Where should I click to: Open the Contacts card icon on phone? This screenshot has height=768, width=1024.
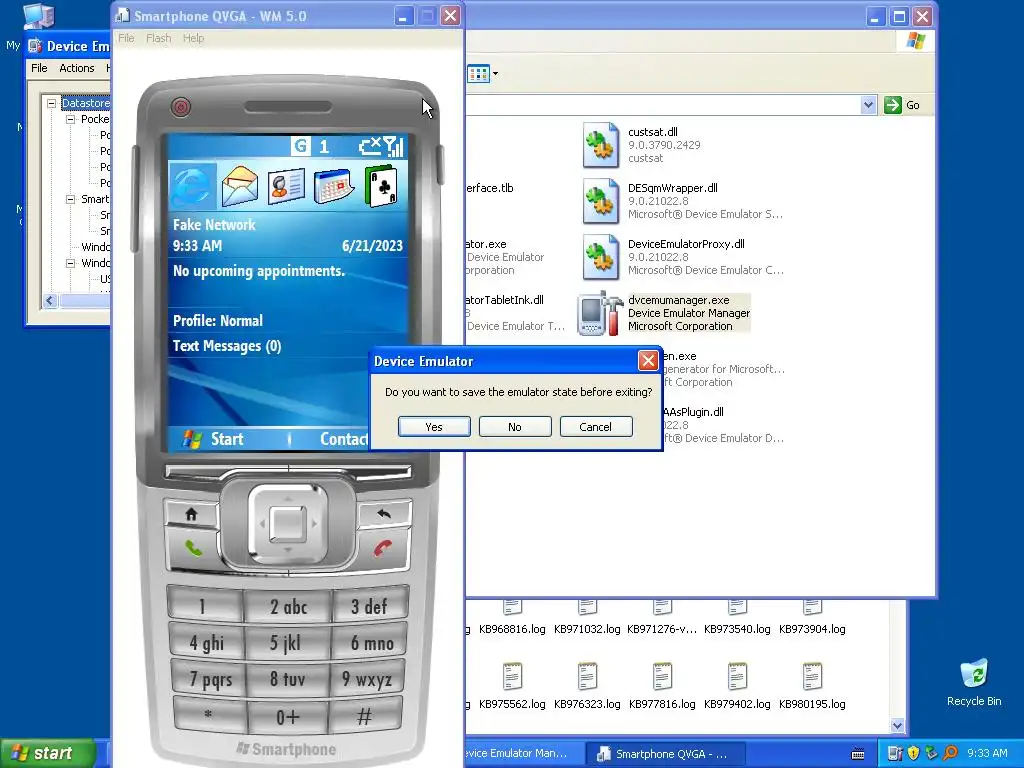pyautogui.click(x=286, y=186)
